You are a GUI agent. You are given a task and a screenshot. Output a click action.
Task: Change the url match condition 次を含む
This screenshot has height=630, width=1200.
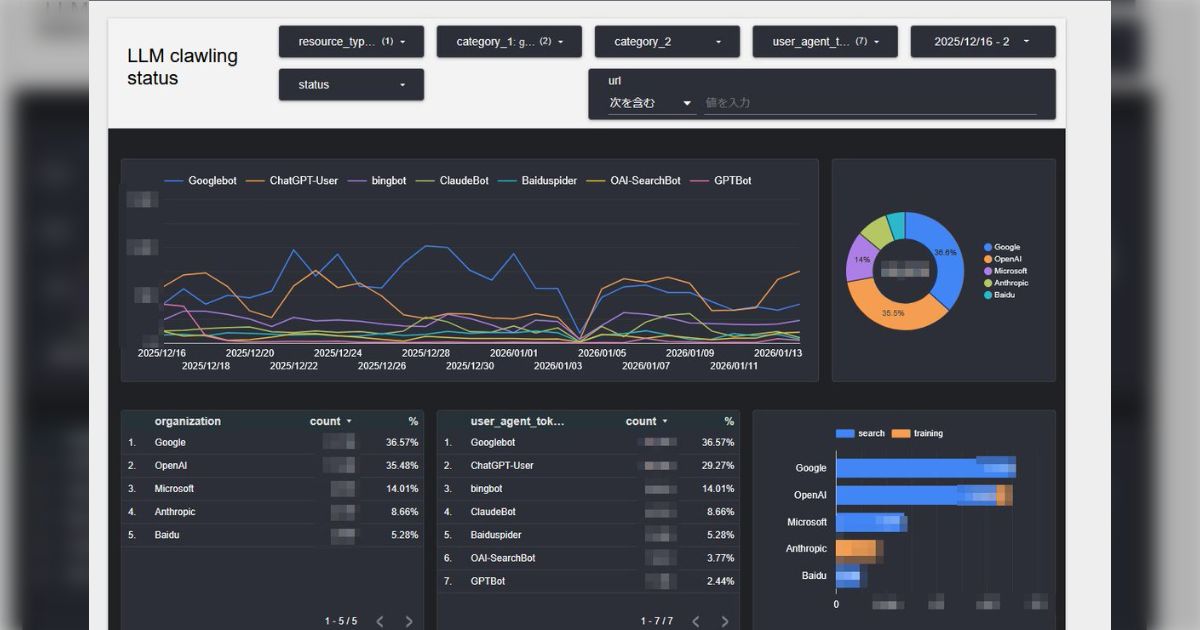(651, 103)
